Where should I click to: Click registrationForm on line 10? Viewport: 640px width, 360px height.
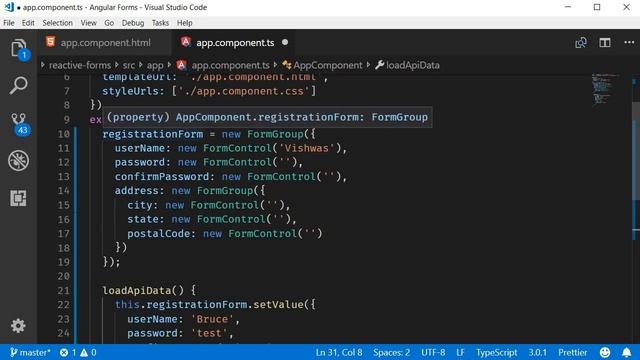click(x=152, y=134)
